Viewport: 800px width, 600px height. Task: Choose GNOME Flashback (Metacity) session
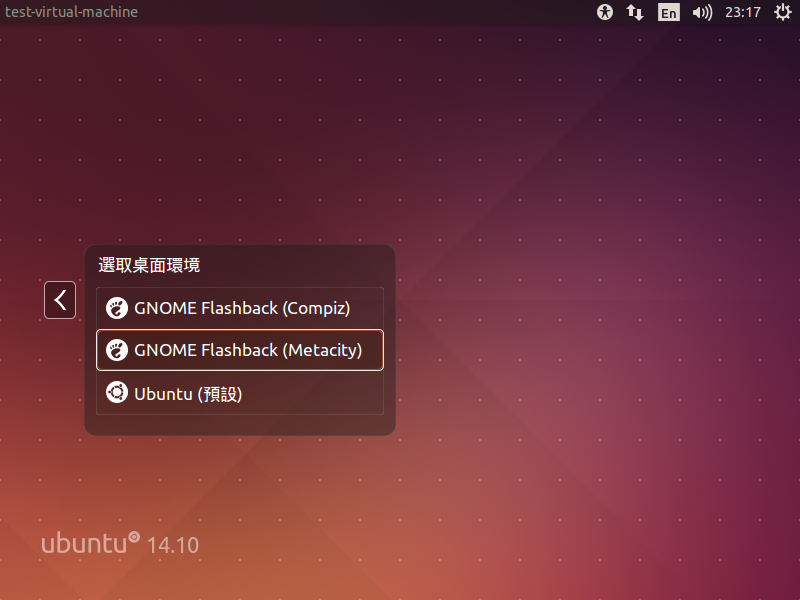pyautogui.click(x=248, y=350)
